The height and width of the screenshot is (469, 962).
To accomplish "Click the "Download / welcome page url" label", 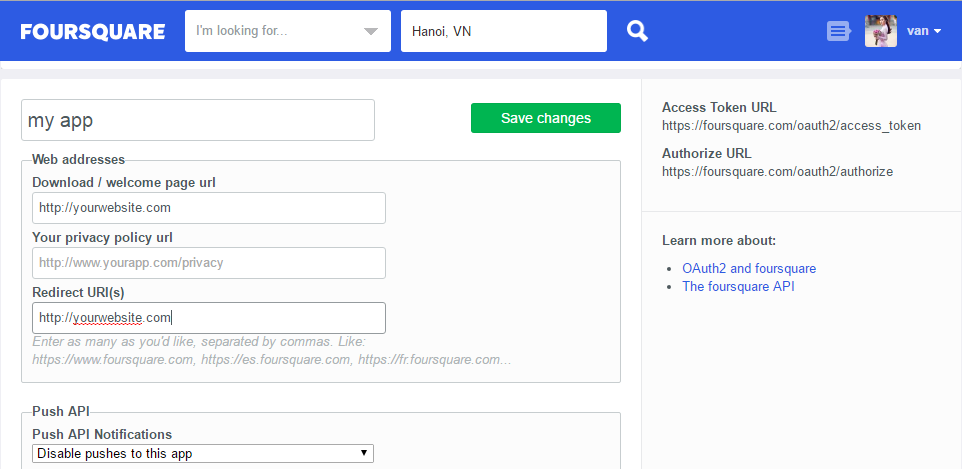I will coord(124,182).
